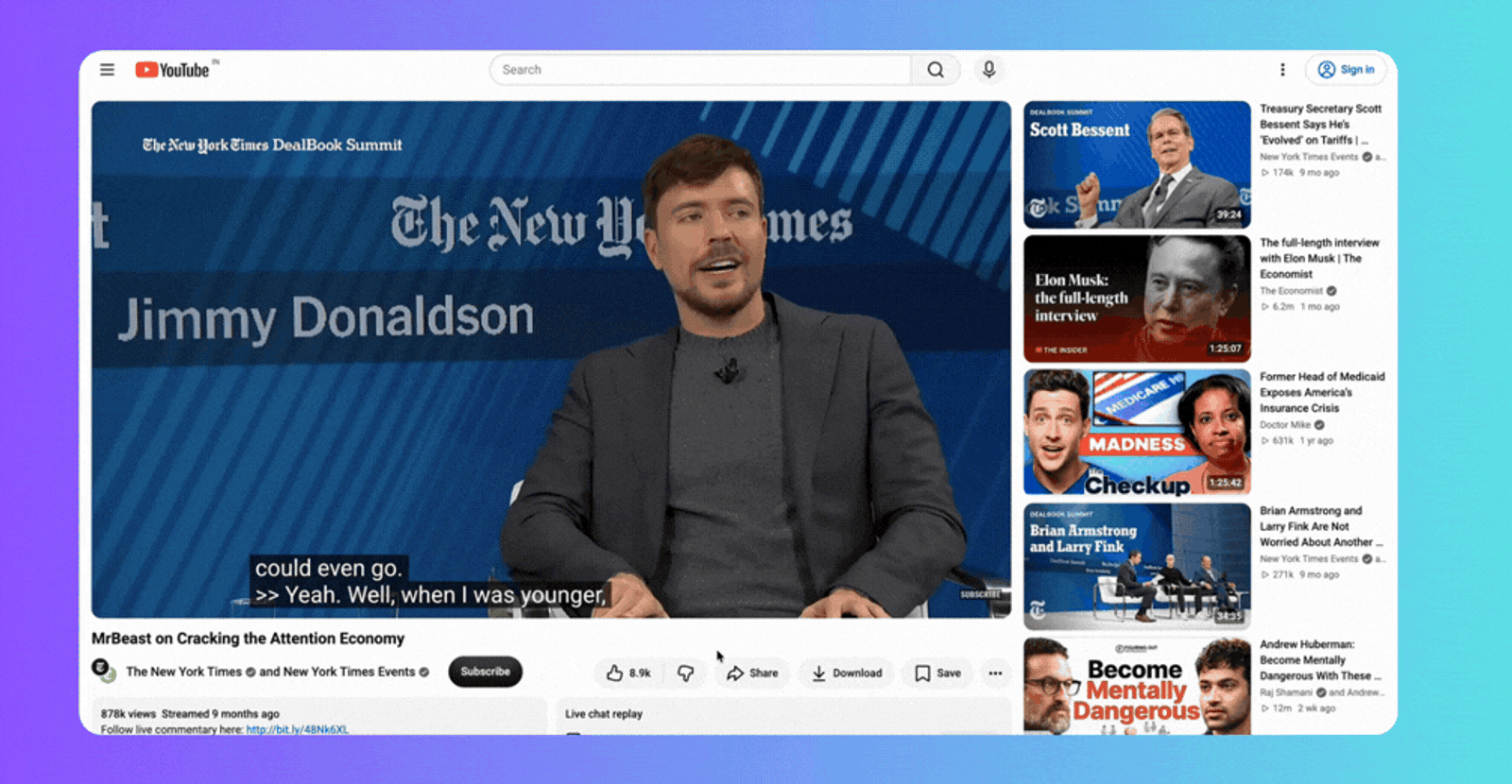Dislike the video with thumbs down
Viewport: 1512px width, 784px height.
click(x=686, y=673)
